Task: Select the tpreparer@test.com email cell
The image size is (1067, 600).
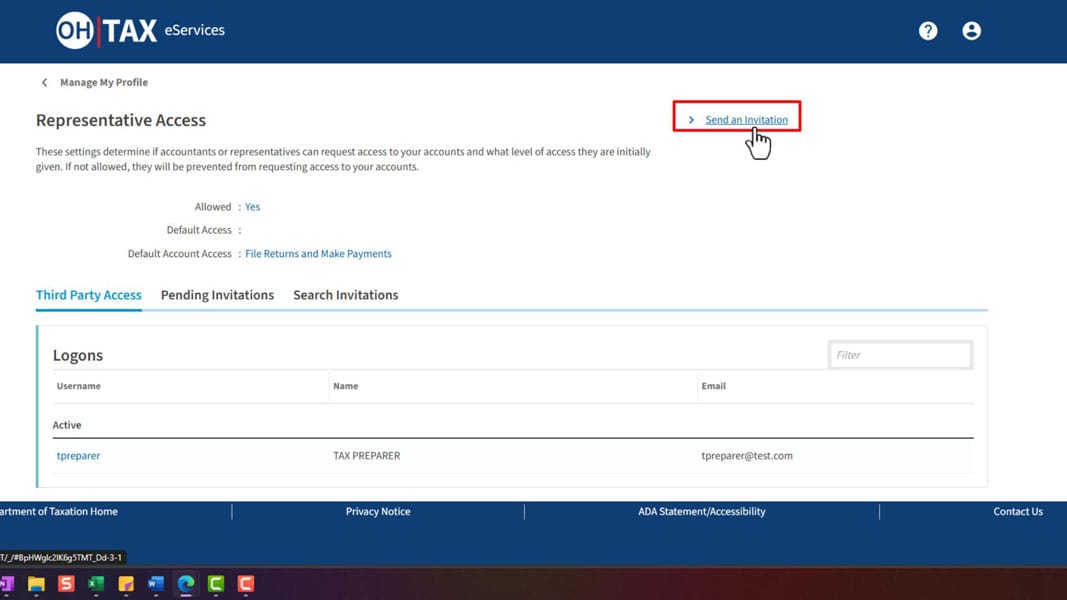Action: pos(746,456)
